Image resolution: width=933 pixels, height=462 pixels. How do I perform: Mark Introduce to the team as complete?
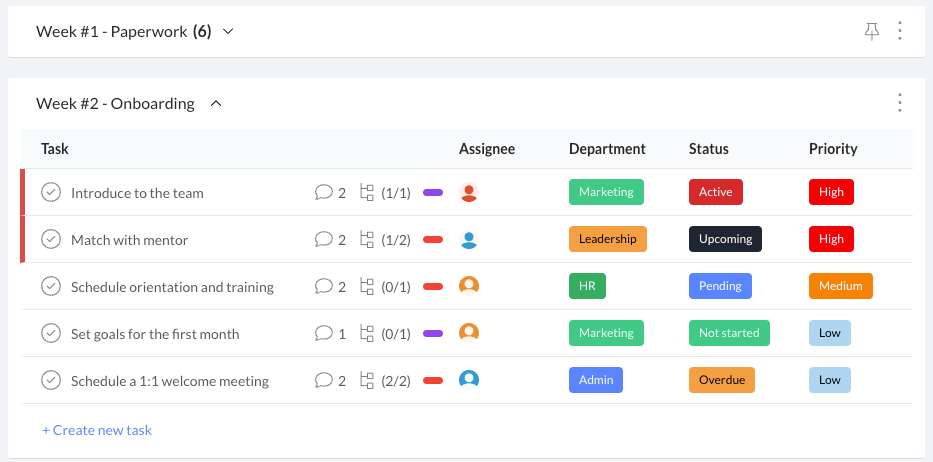[x=51, y=192]
